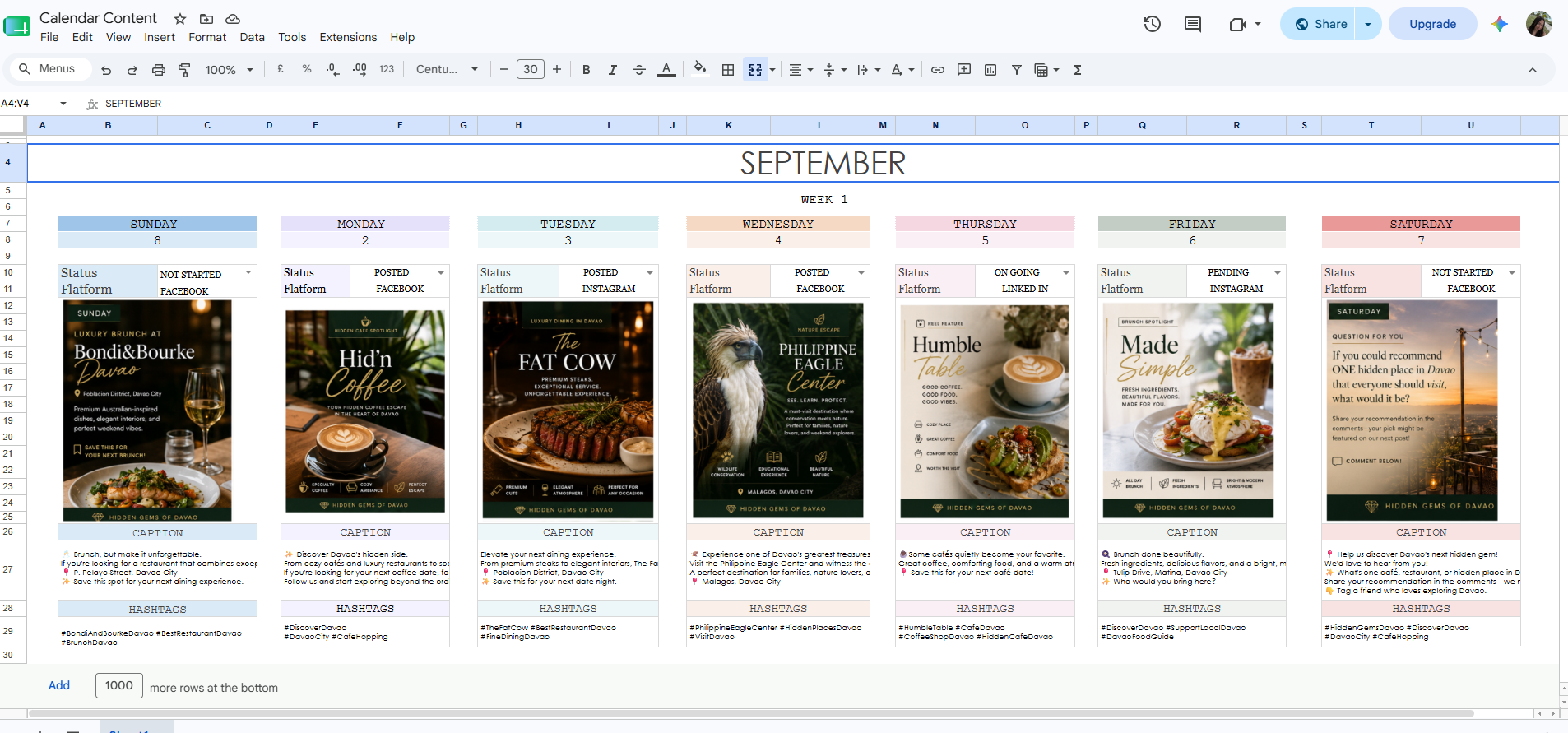Click the Upgrade button
Viewport: 1568px width, 733px height.
click(1432, 24)
